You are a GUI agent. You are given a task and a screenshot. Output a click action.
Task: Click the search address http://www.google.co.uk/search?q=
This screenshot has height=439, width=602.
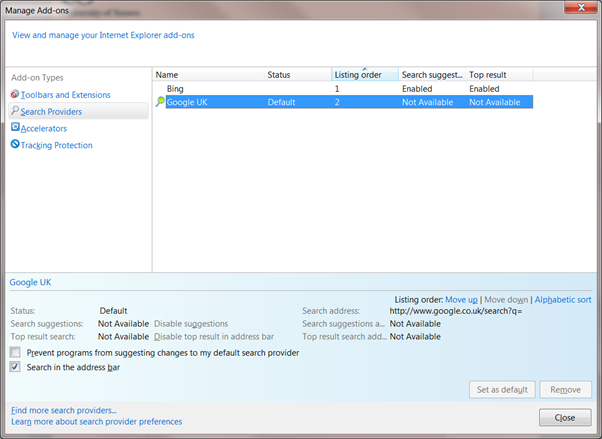tap(456, 311)
